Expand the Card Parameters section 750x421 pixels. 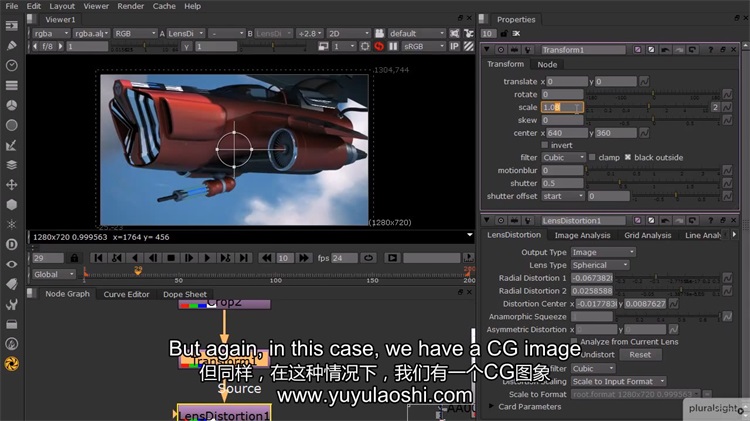pos(491,406)
